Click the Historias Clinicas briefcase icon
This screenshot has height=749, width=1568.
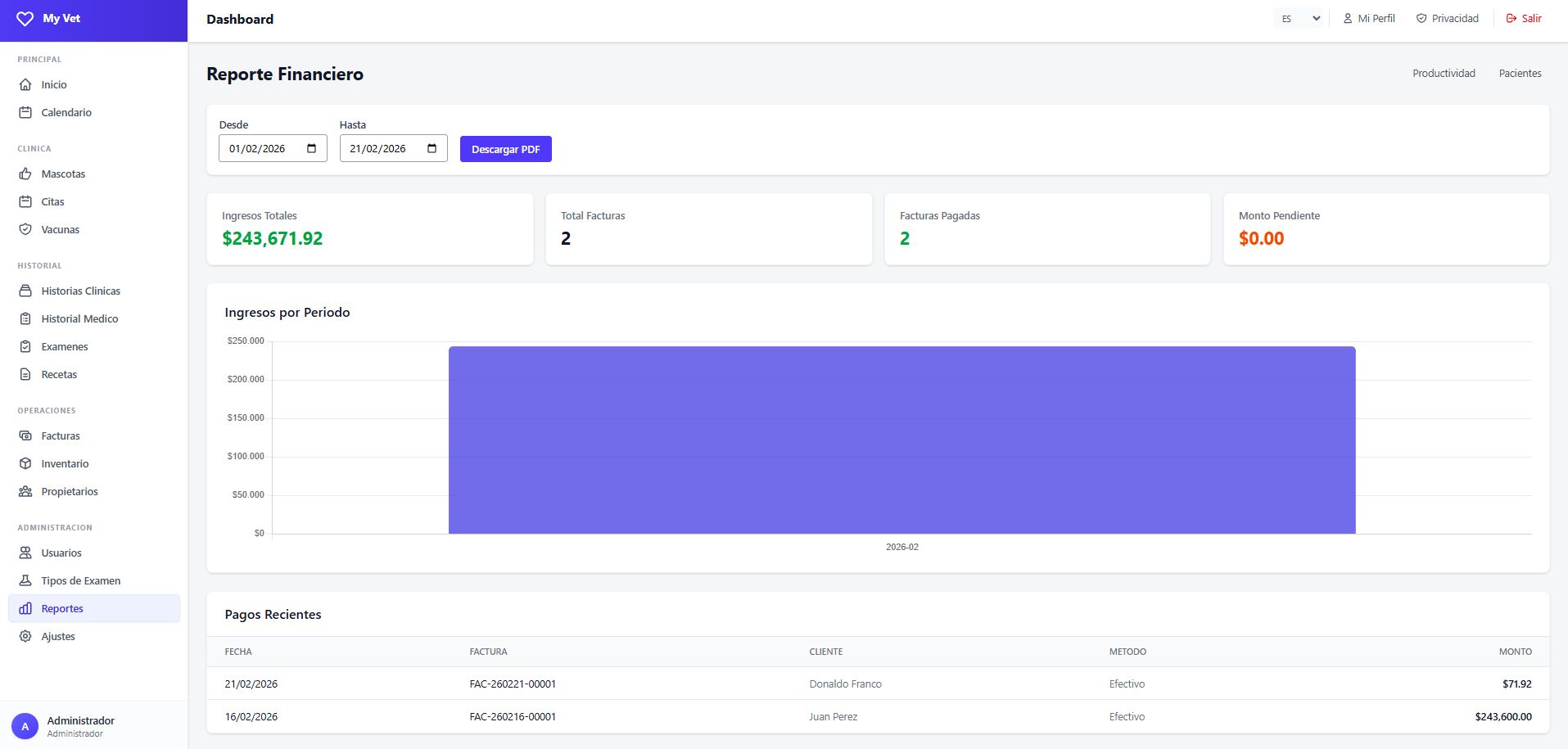click(x=25, y=291)
